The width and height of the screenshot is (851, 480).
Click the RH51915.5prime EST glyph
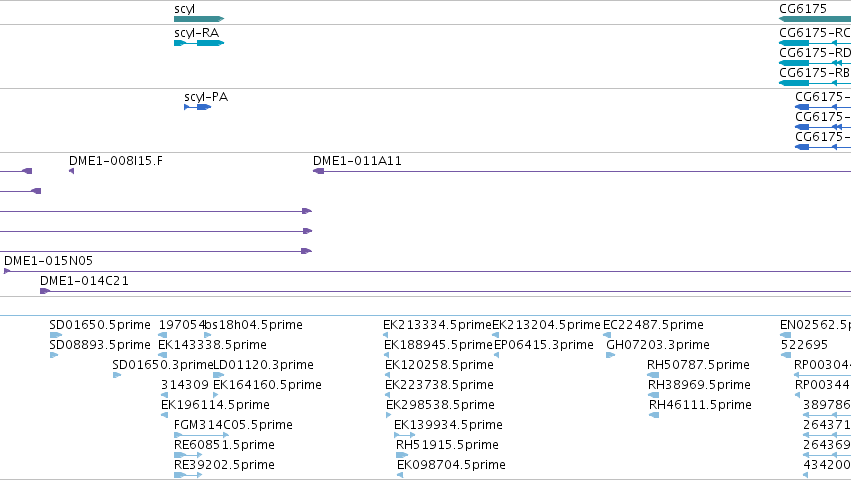coord(402,455)
